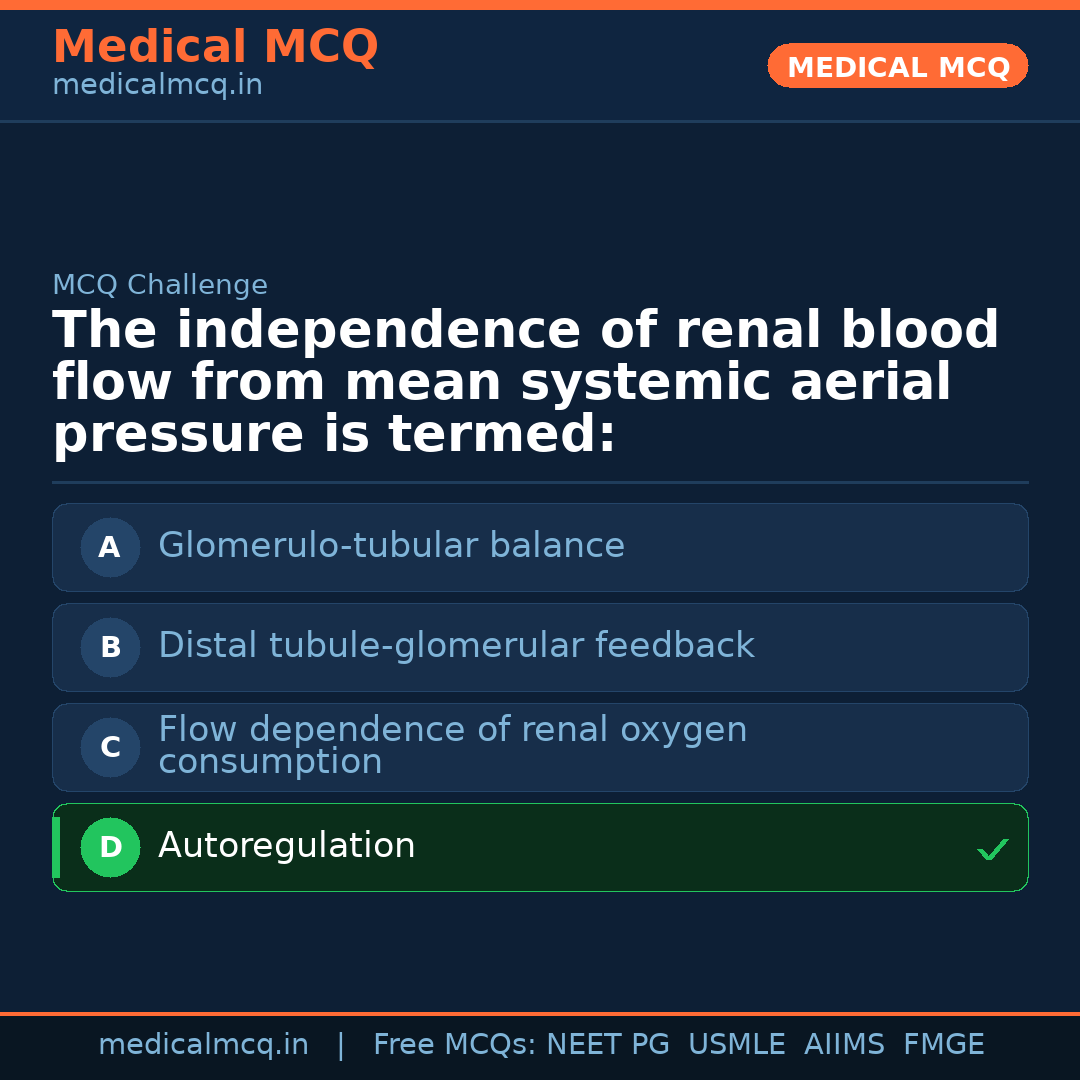Click the green bar left of option D

56,847
